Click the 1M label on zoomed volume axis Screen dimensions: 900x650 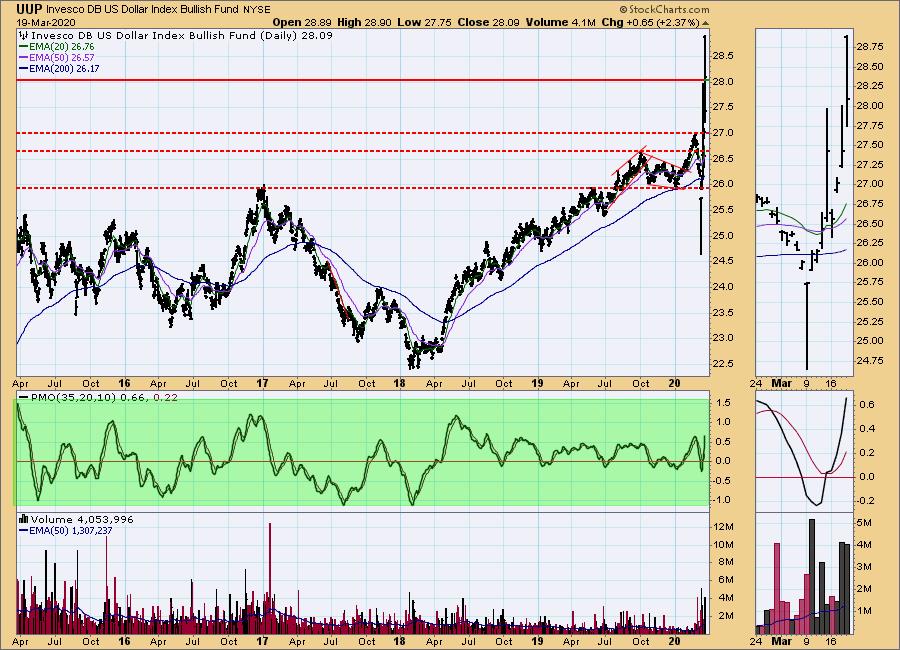(x=864, y=611)
